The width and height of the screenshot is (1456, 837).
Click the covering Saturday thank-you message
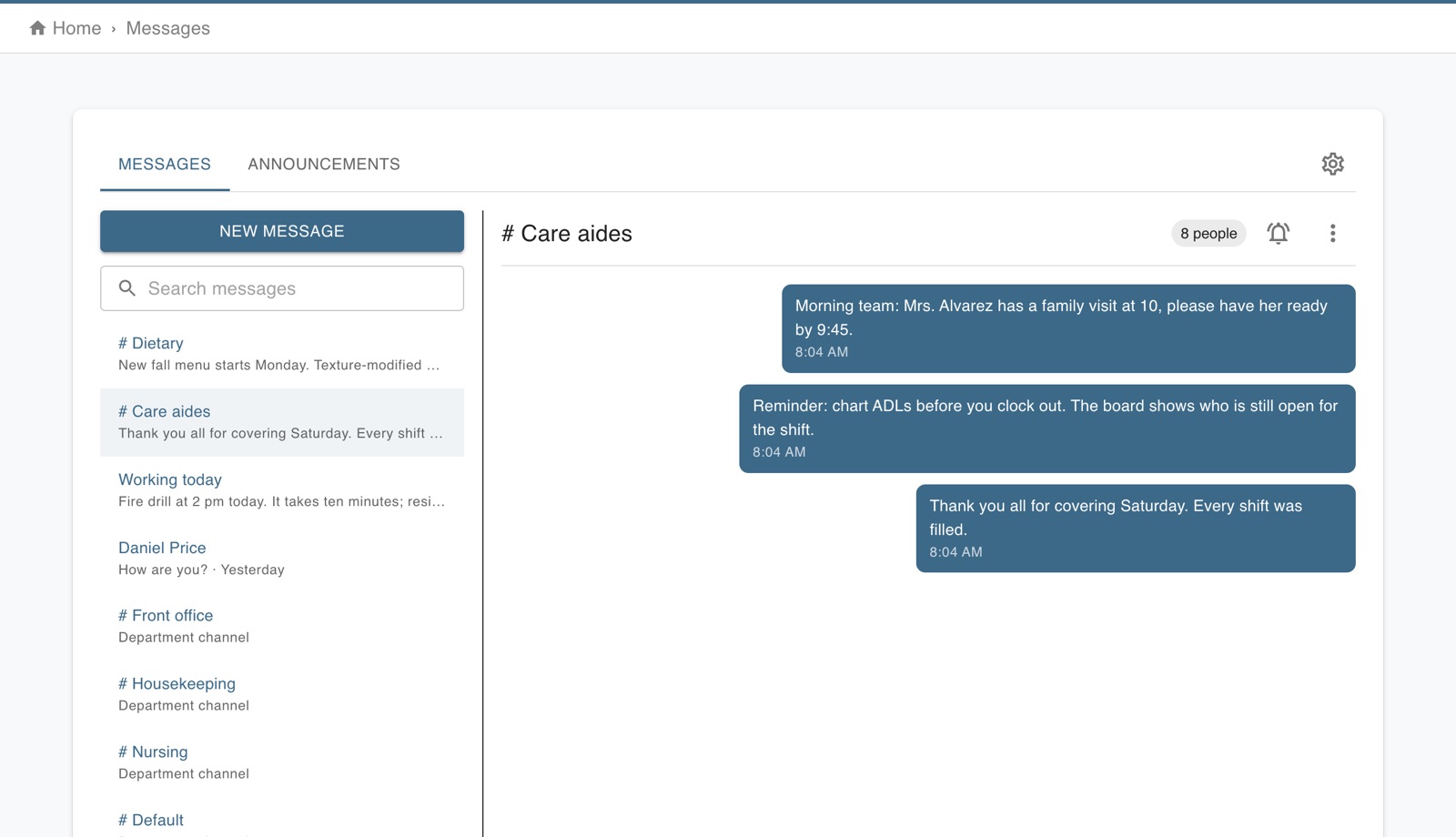1136,529
